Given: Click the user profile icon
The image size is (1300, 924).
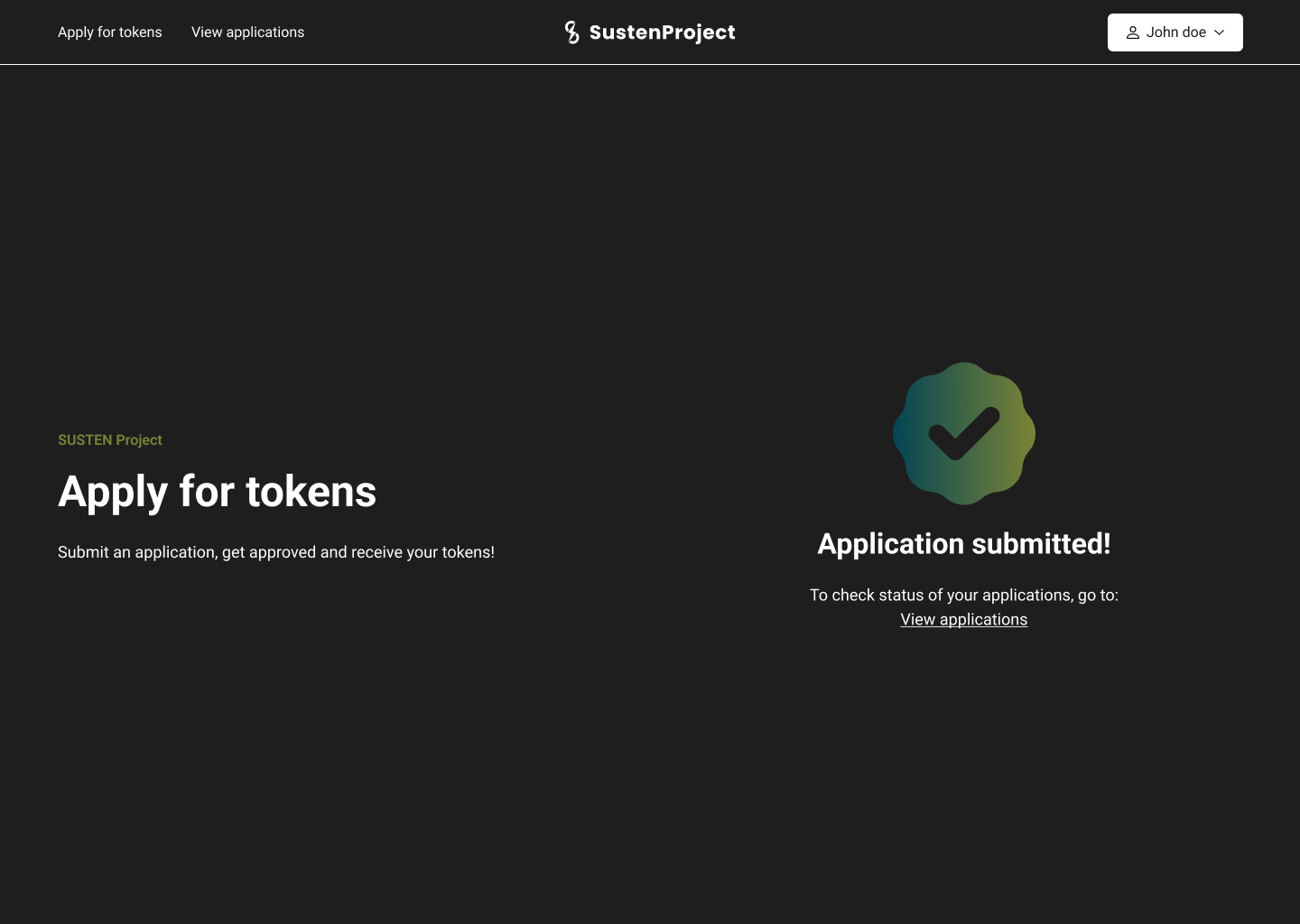Looking at the screenshot, I should [x=1132, y=32].
